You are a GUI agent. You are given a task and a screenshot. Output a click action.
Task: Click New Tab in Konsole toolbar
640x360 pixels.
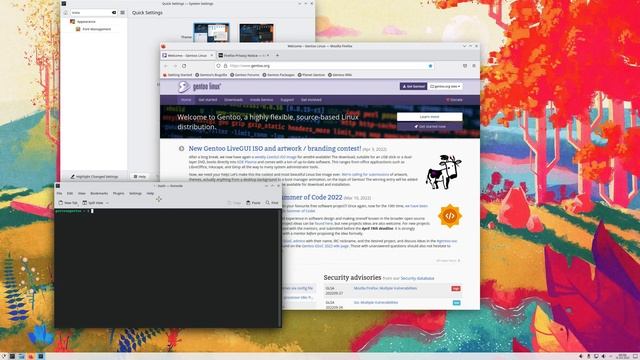click(x=68, y=203)
